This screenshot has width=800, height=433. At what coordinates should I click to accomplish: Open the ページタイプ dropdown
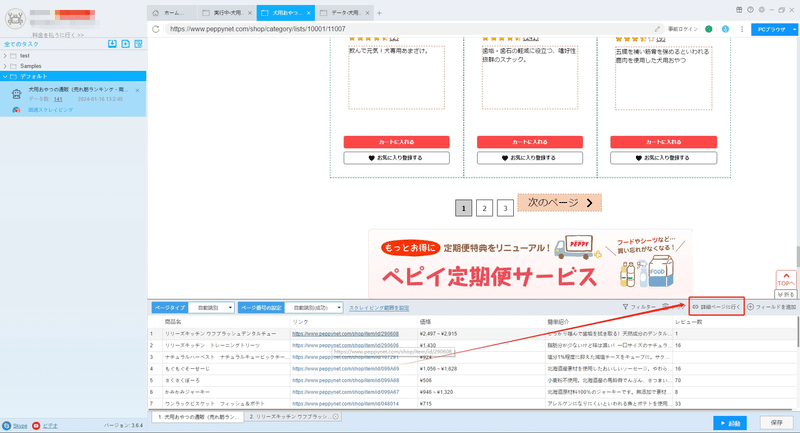tap(211, 308)
